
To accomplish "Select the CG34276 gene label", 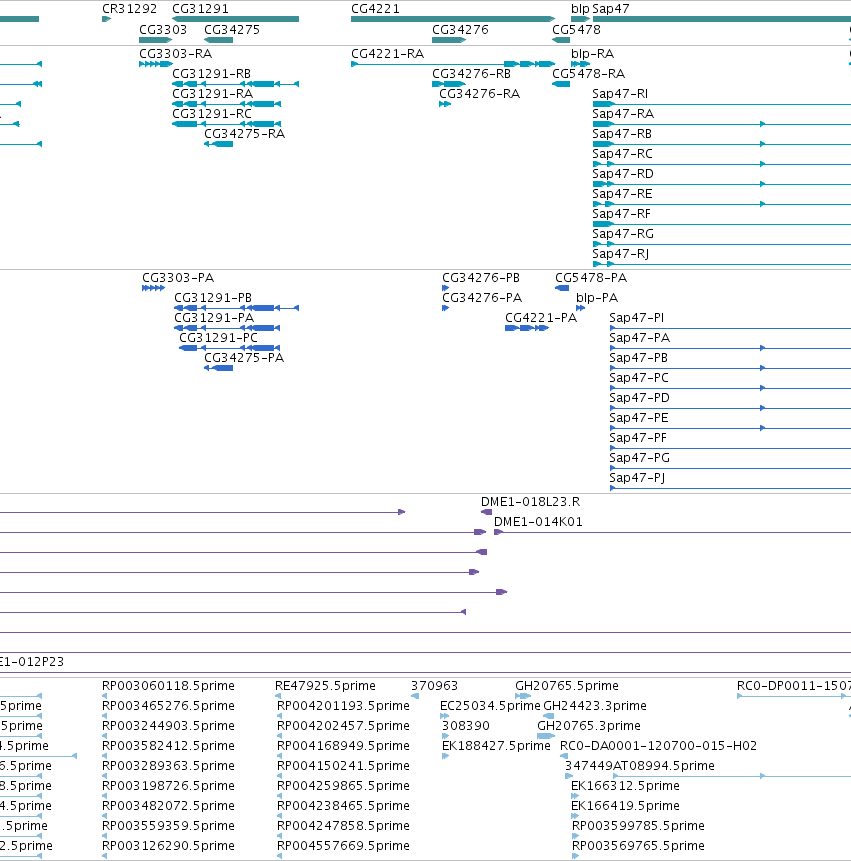I will 460,30.
